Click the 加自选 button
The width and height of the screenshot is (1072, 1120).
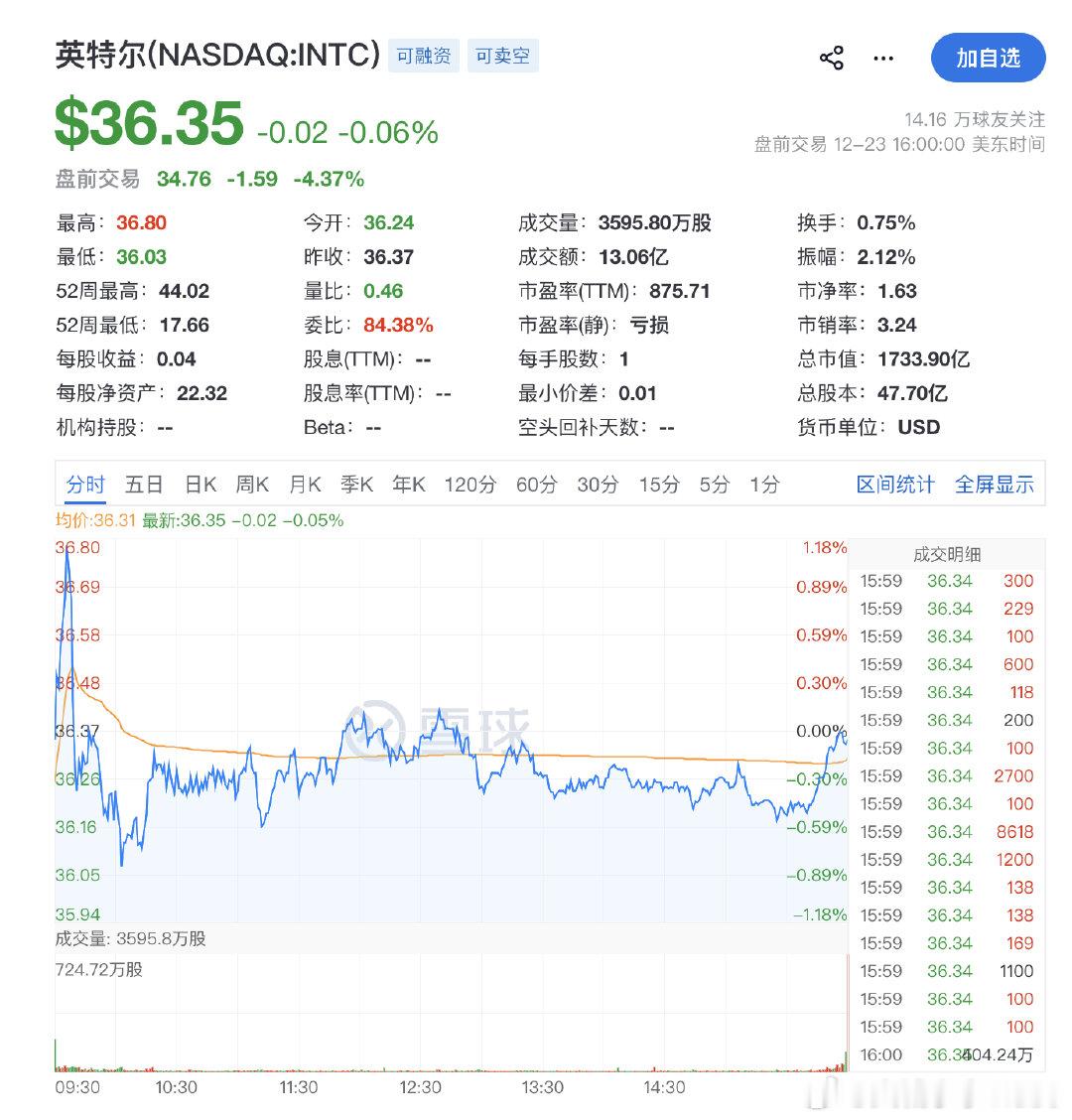click(x=988, y=58)
